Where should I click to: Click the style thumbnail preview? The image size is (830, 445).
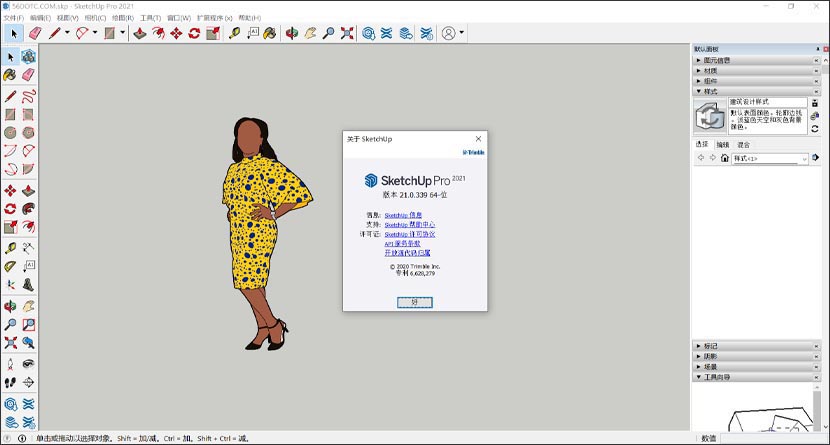710,115
